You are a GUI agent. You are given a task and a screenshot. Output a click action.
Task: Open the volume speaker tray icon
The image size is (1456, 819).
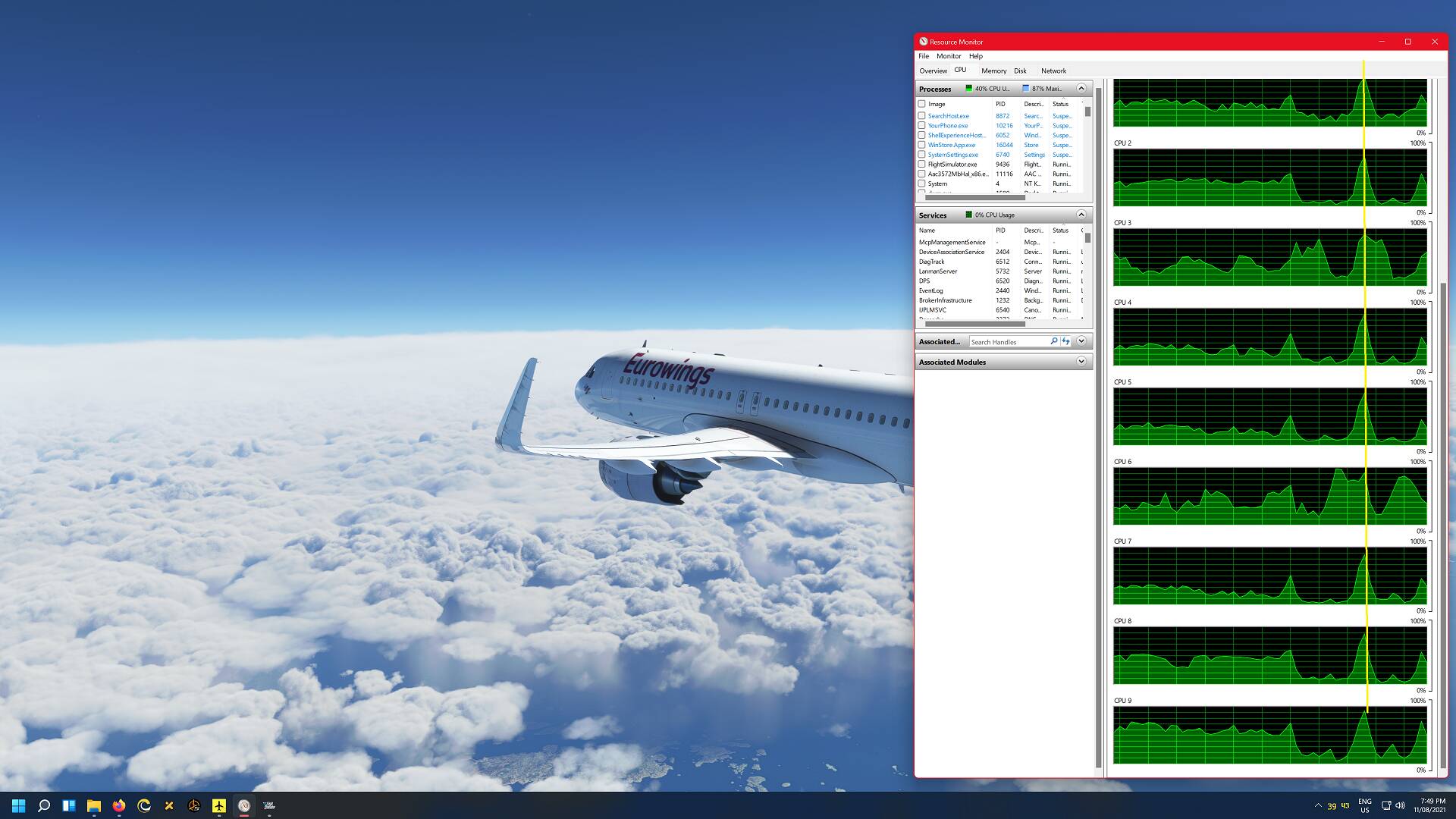pyautogui.click(x=1400, y=805)
